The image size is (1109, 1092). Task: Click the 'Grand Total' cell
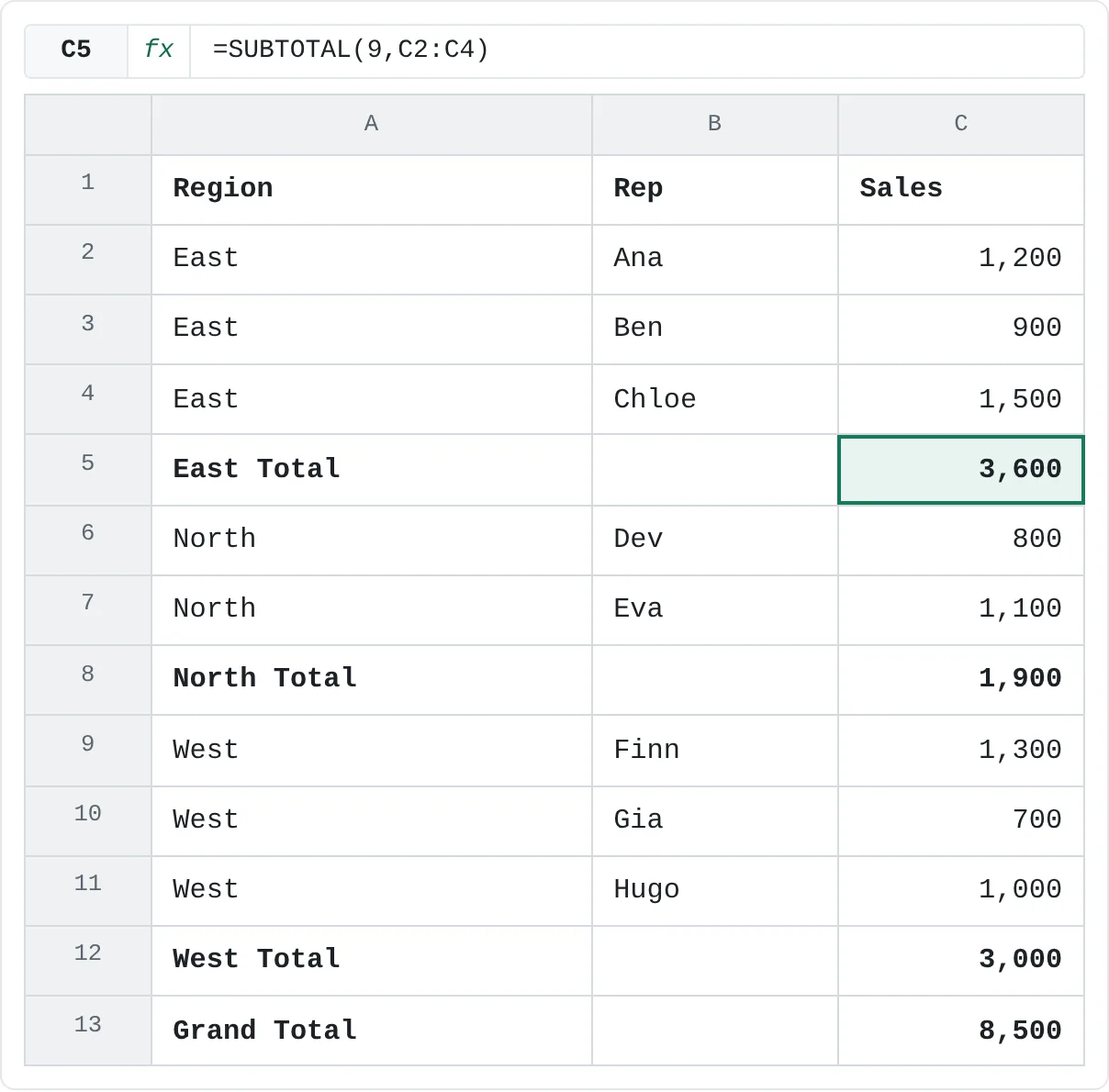372,1031
